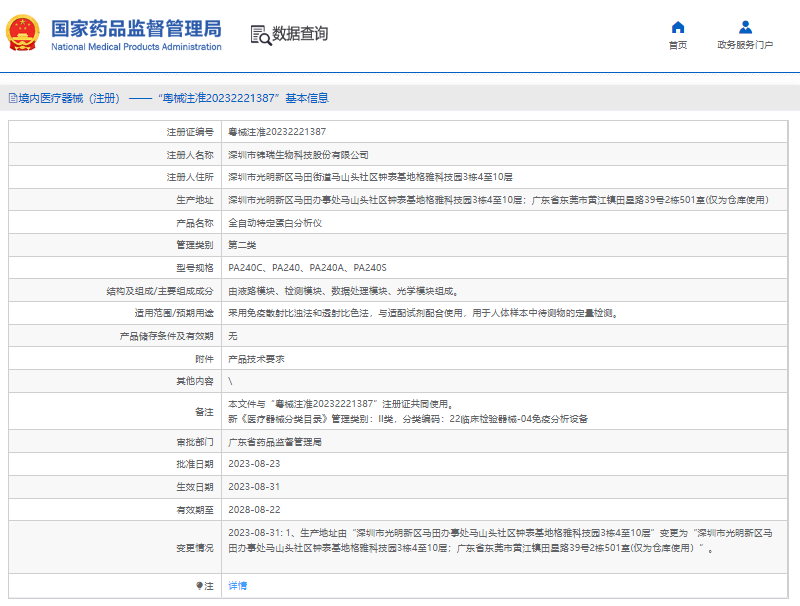Click the lightbulb icon beside 注

[x=199, y=586]
